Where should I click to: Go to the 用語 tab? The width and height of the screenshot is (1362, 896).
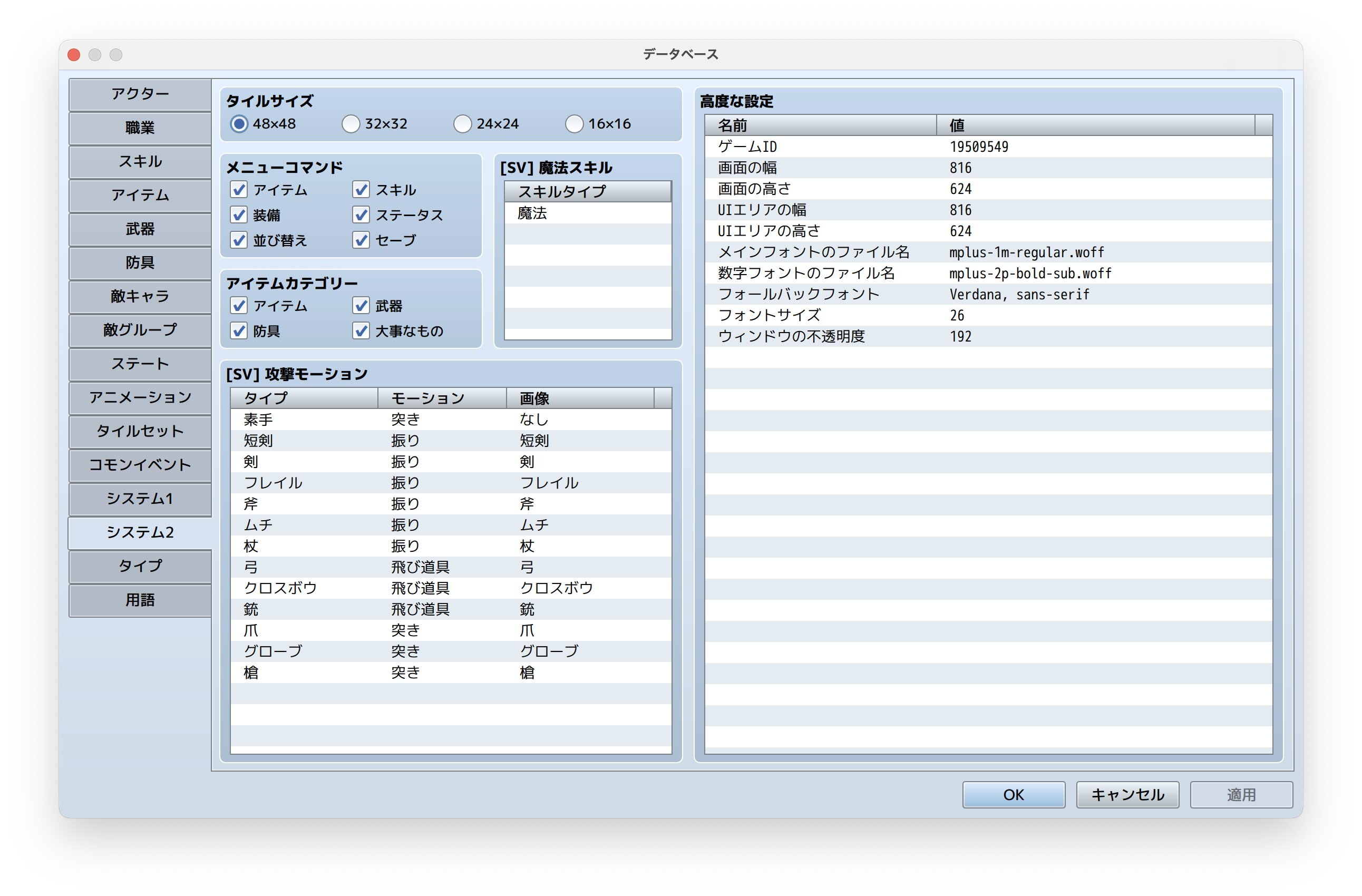(140, 600)
